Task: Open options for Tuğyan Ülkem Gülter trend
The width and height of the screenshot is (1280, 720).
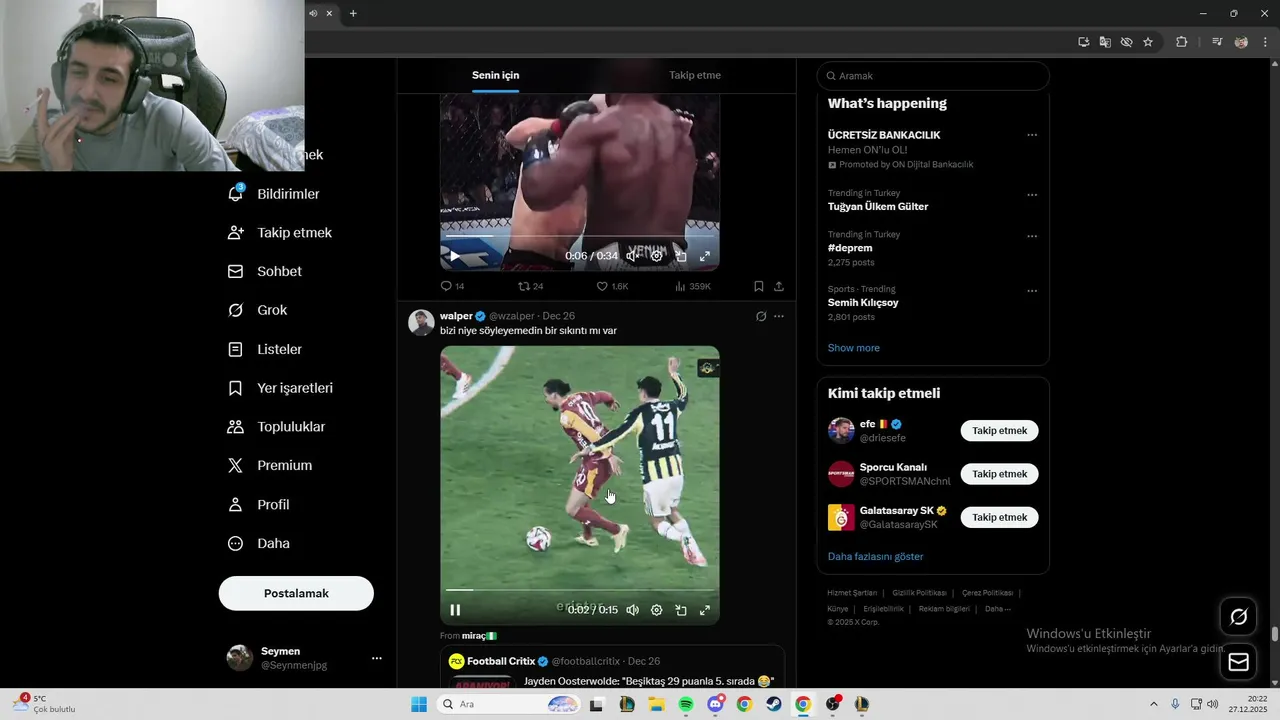Action: point(1032,195)
